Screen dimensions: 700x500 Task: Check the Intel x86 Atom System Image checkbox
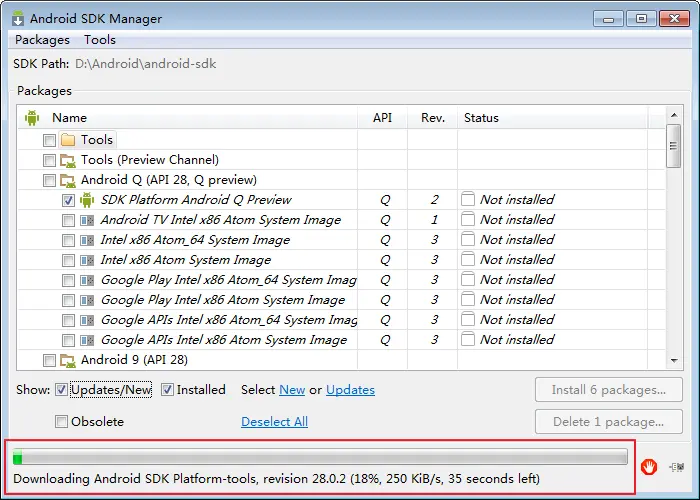(68, 260)
